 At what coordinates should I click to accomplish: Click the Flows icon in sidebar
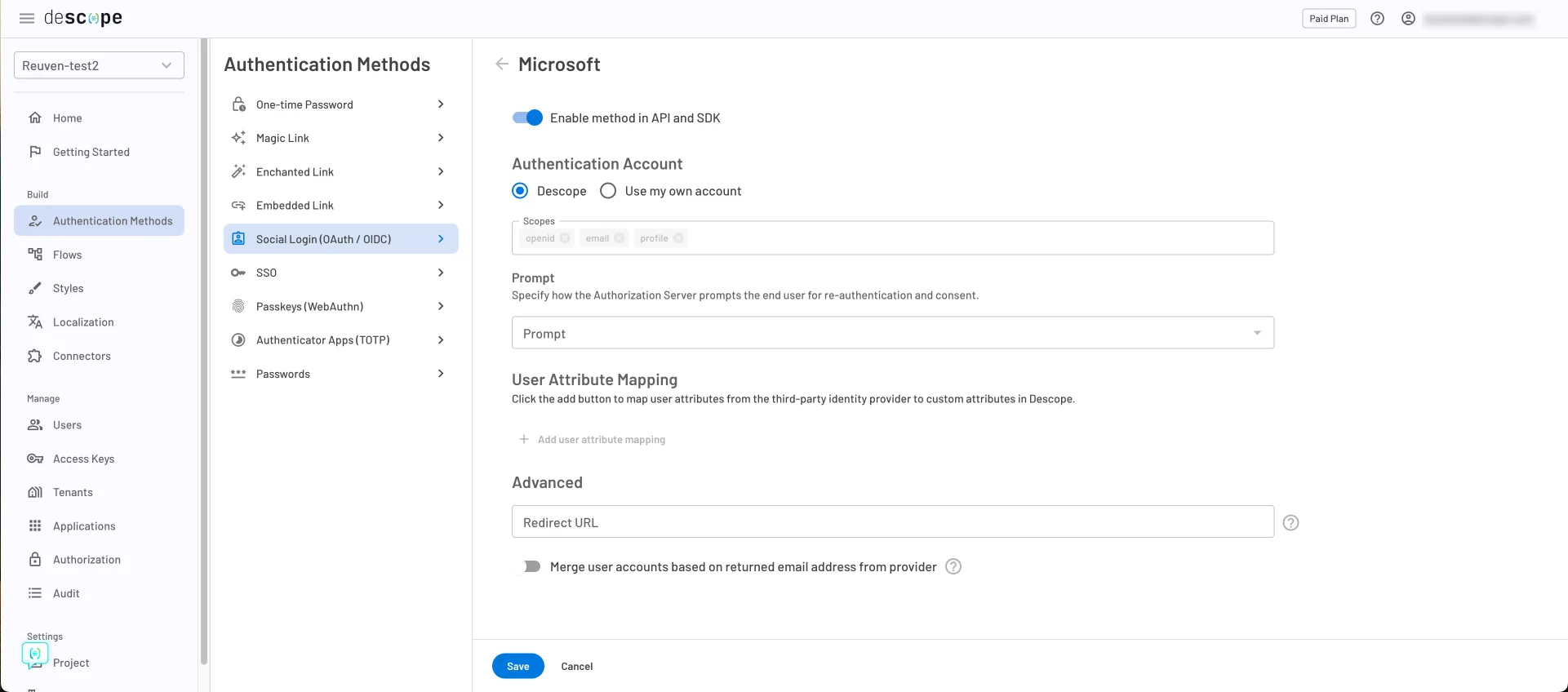point(35,255)
